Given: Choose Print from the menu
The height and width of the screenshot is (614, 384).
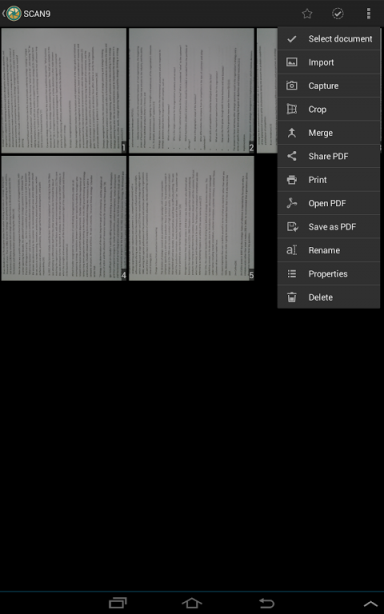Looking at the screenshot, I should 329,180.
